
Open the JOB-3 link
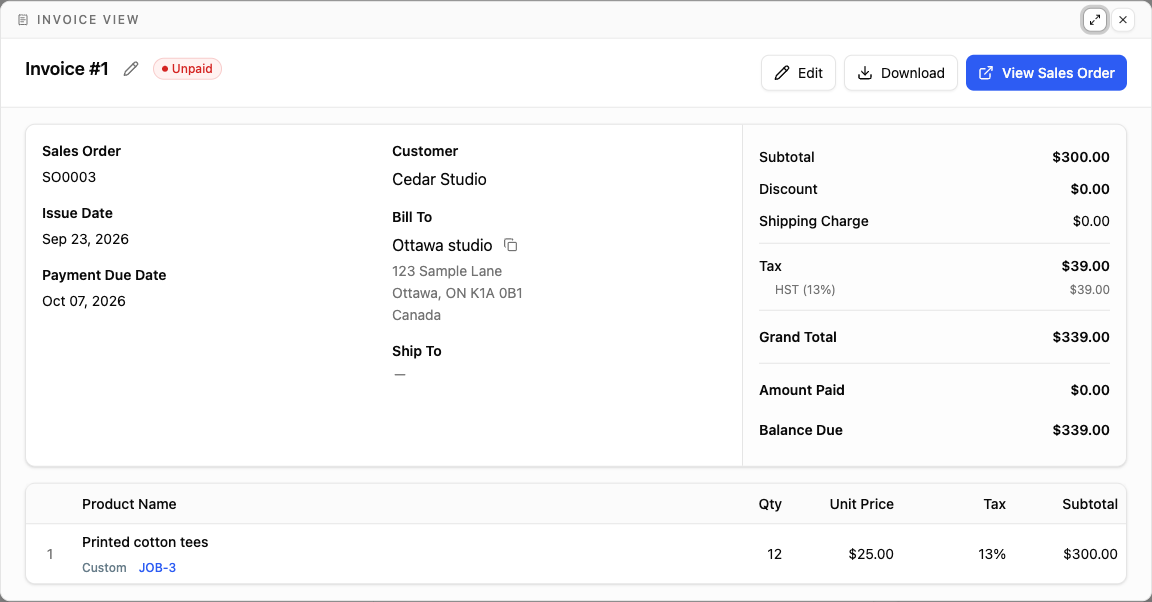pos(157,567)
